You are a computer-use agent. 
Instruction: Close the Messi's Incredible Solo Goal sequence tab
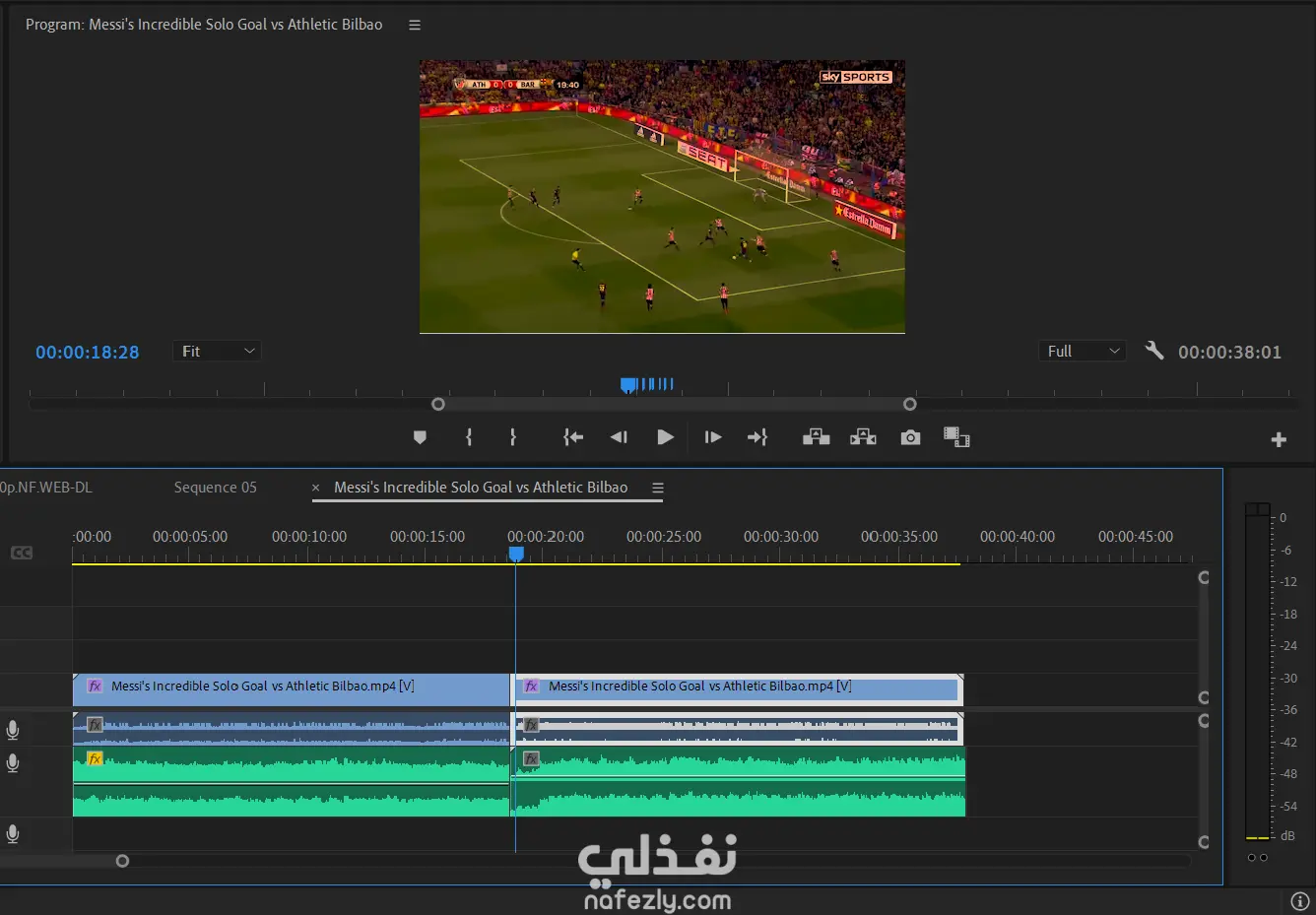(x=316, y=488)
